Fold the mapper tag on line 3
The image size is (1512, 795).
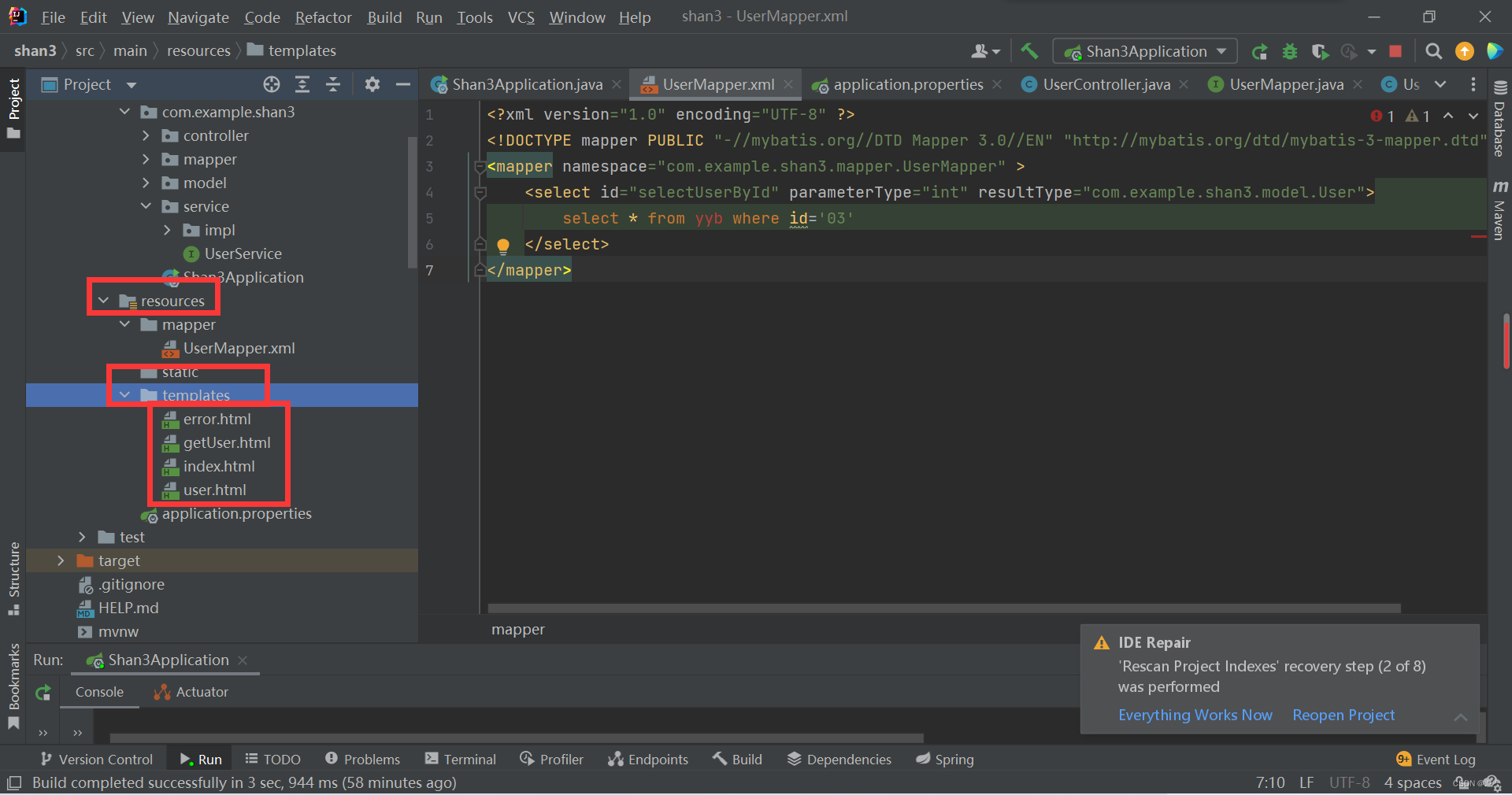(x=480, y=166)
